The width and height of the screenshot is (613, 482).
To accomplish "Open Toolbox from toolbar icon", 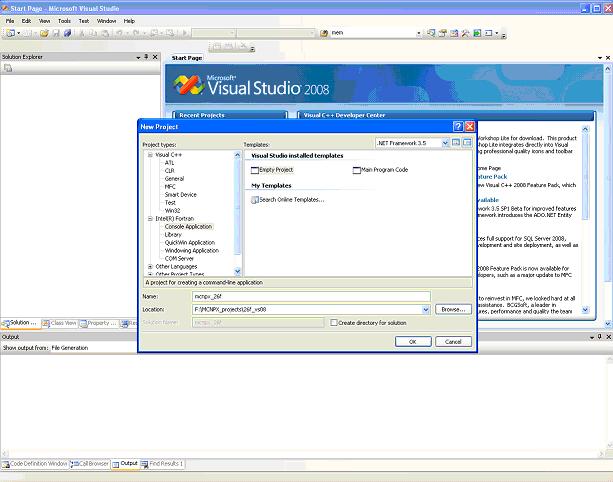I will pyautogui.click(x=465, y=33).
